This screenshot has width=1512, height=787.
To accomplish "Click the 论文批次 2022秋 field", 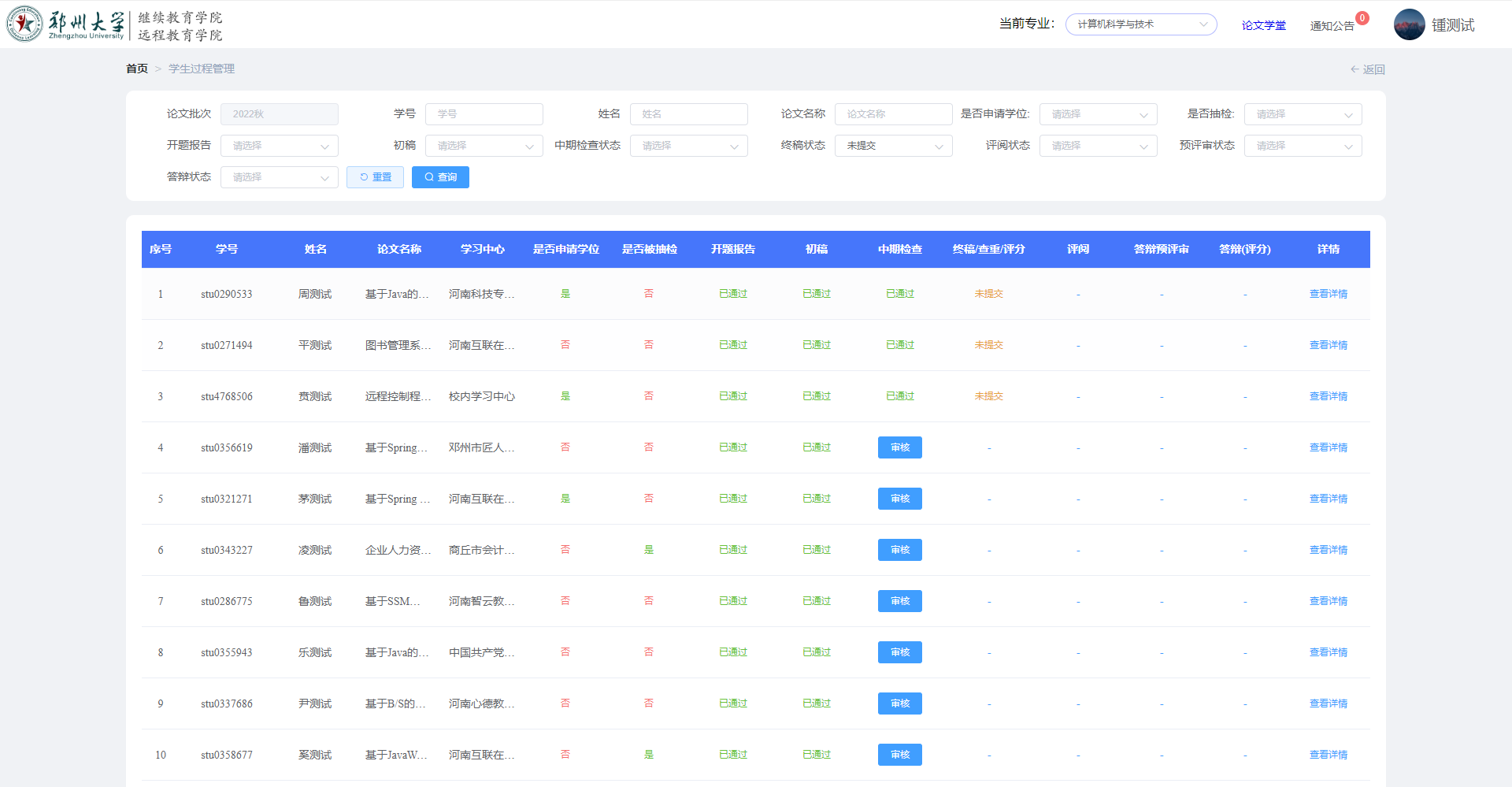I will (280, 114).
